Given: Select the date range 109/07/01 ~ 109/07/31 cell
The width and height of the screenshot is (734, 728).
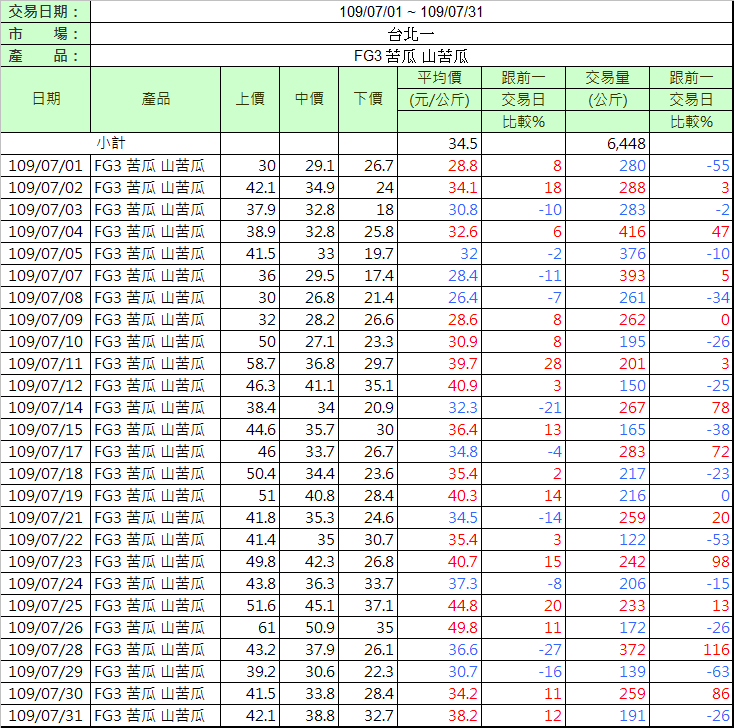Looking at the screenshot, I should [x=411, y=12].
